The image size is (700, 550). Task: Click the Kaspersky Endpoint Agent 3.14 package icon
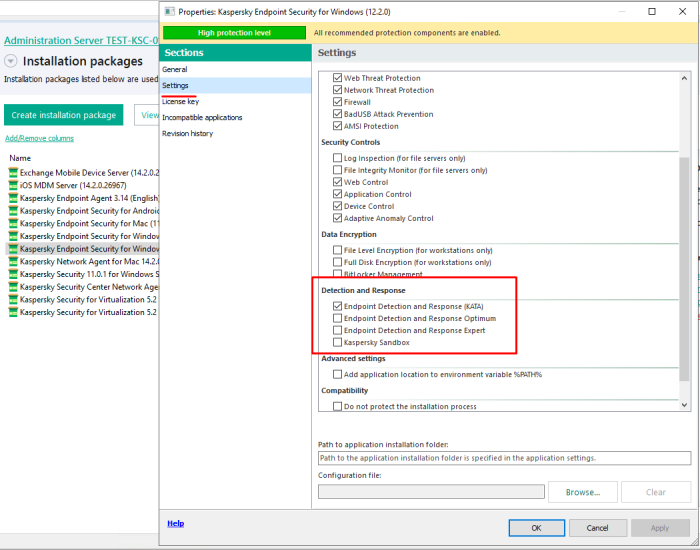click(13, 198)
